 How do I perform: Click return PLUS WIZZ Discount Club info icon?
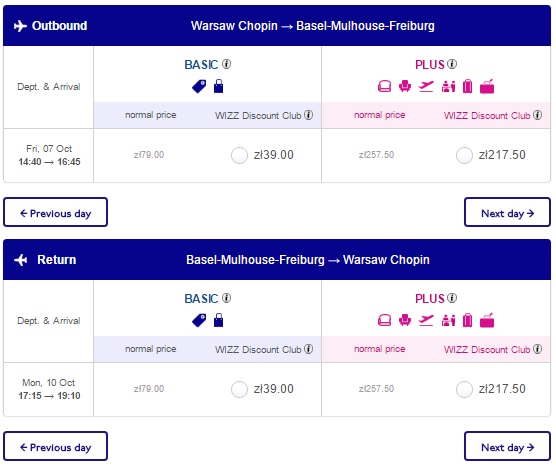[537, 349]
